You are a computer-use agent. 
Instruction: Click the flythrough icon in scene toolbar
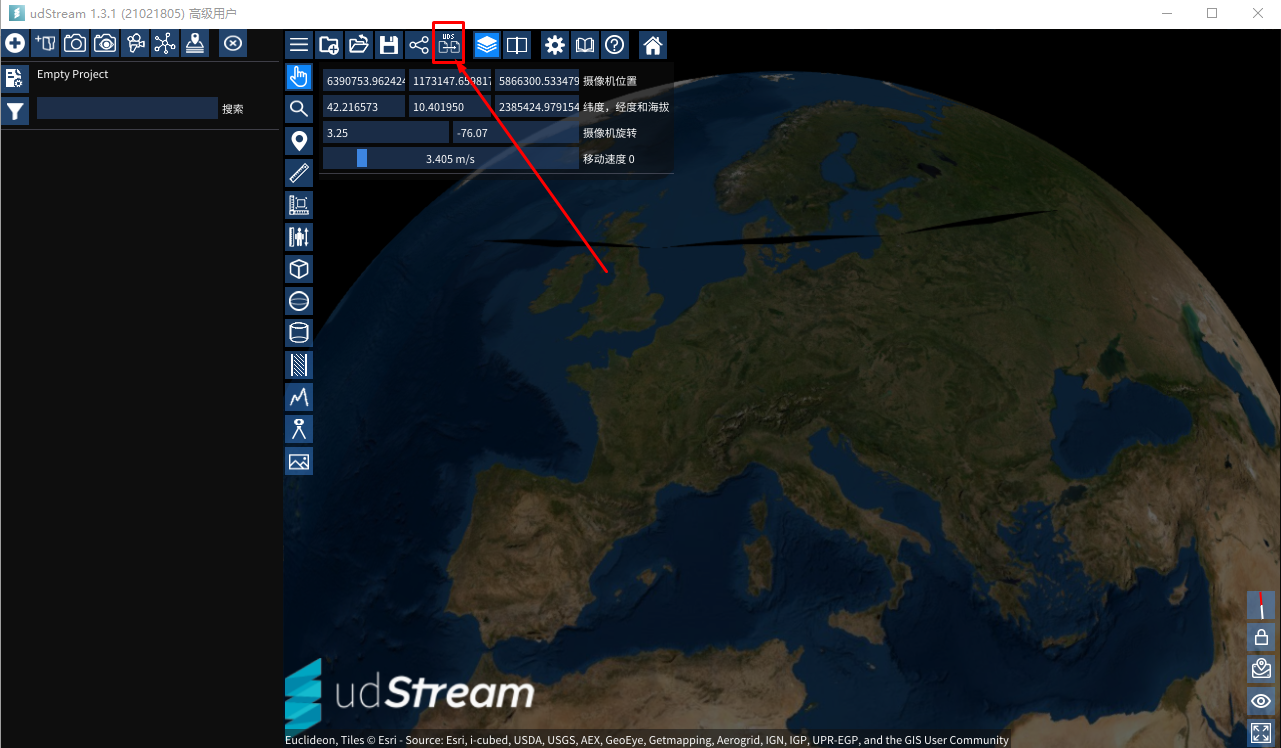click(x=135, y=44)
